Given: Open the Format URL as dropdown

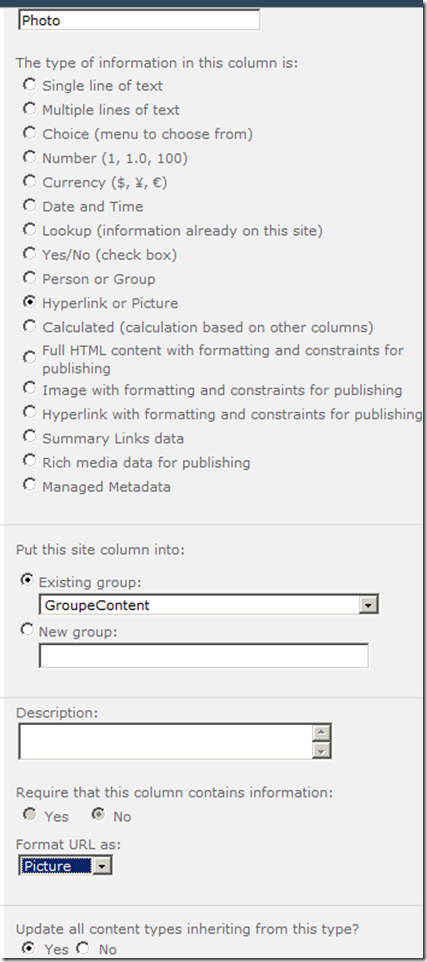Looking at the screenshot, I should (65, 866).
